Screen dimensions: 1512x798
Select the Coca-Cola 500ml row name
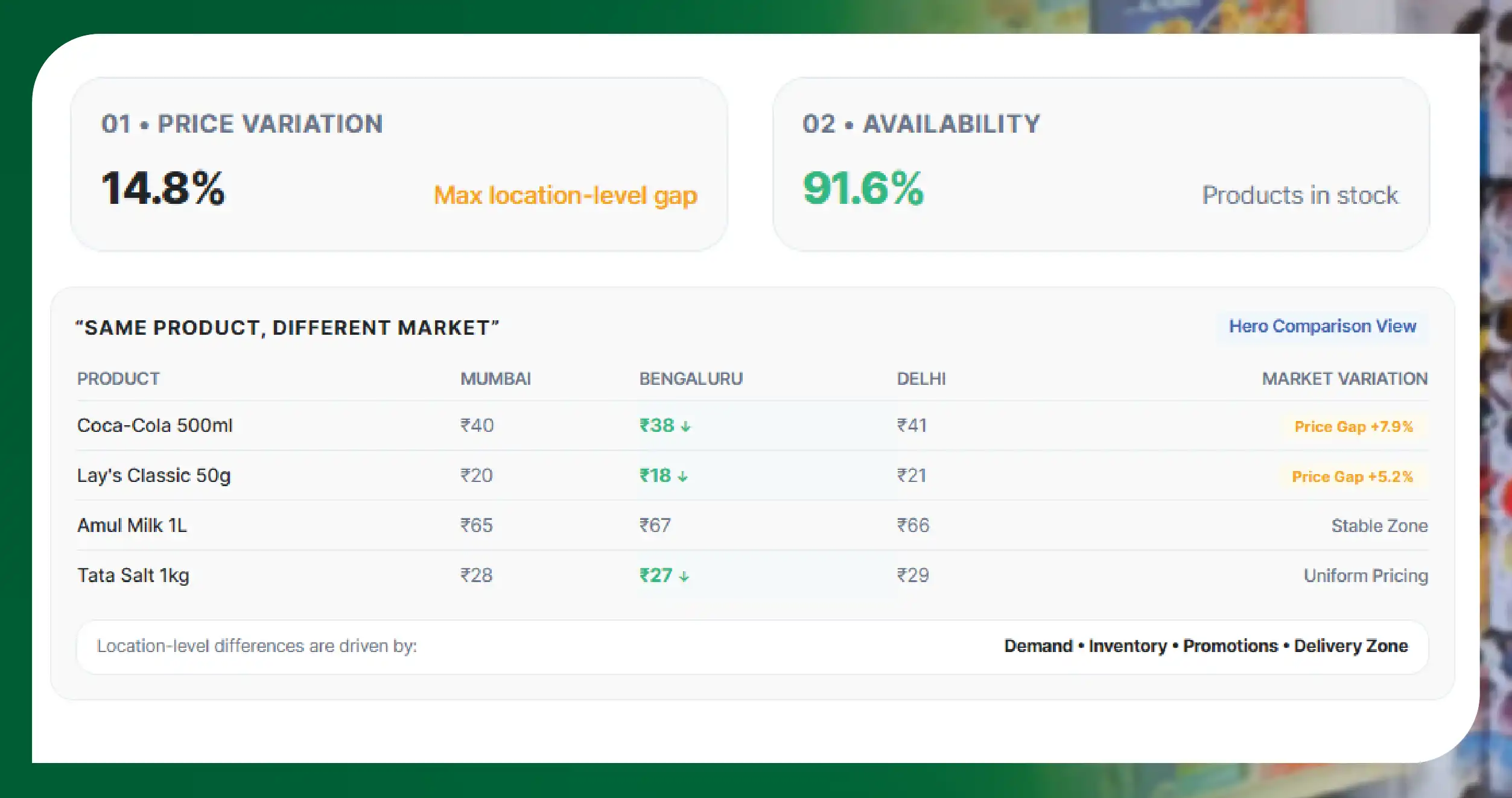point(155,425)
